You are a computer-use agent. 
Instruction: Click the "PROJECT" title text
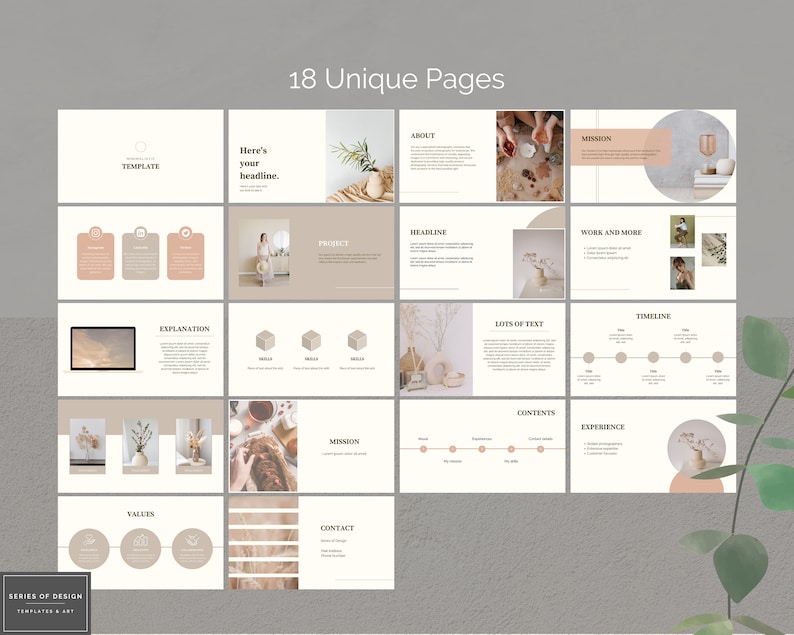333,243
